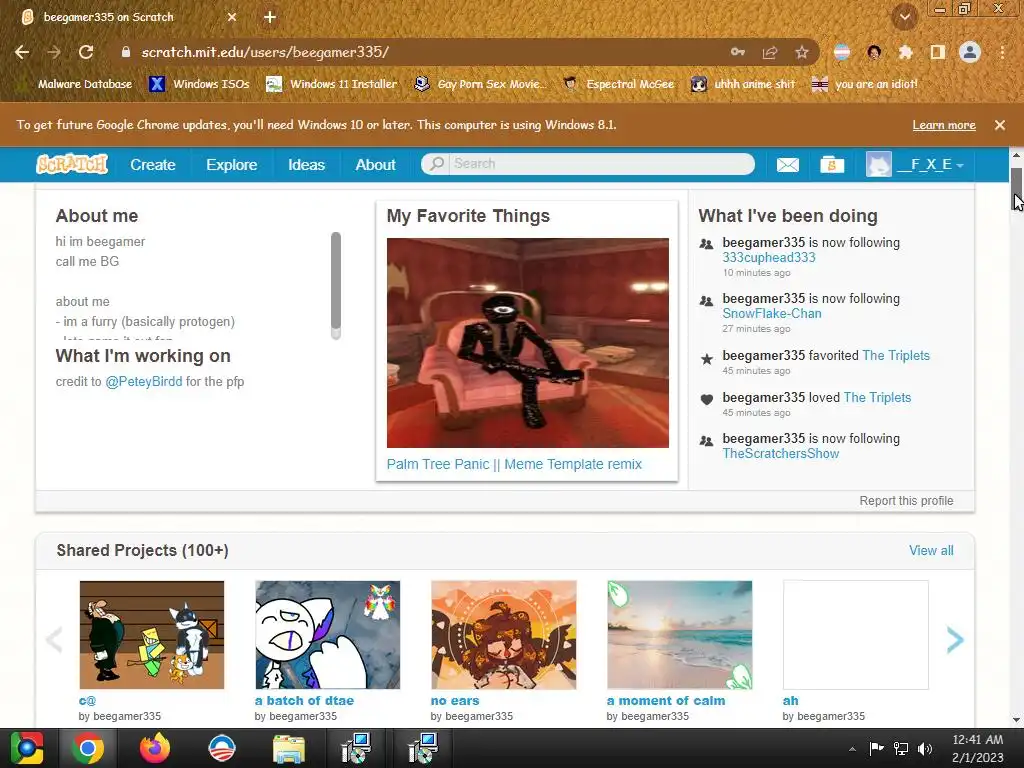Screen dimensions: 1024x768
Task: Open the Obama logo taskbar app
Action: tap(221, 748)
